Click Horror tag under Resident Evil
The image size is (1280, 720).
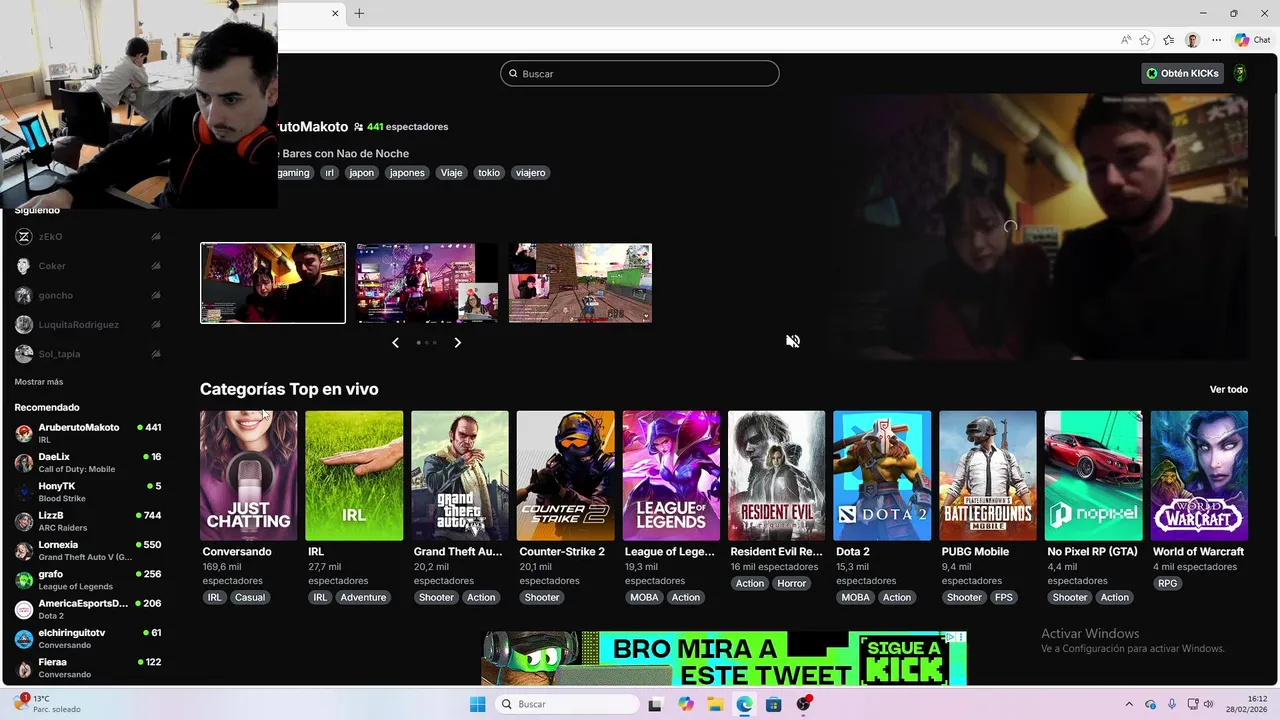[x=792, y=583]
